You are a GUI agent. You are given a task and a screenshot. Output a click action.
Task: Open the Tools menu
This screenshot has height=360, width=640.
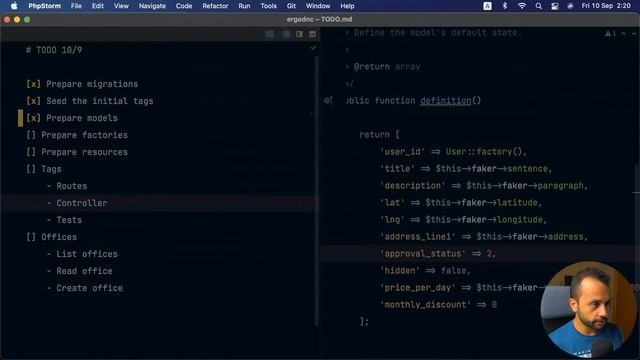coord(268,6)
